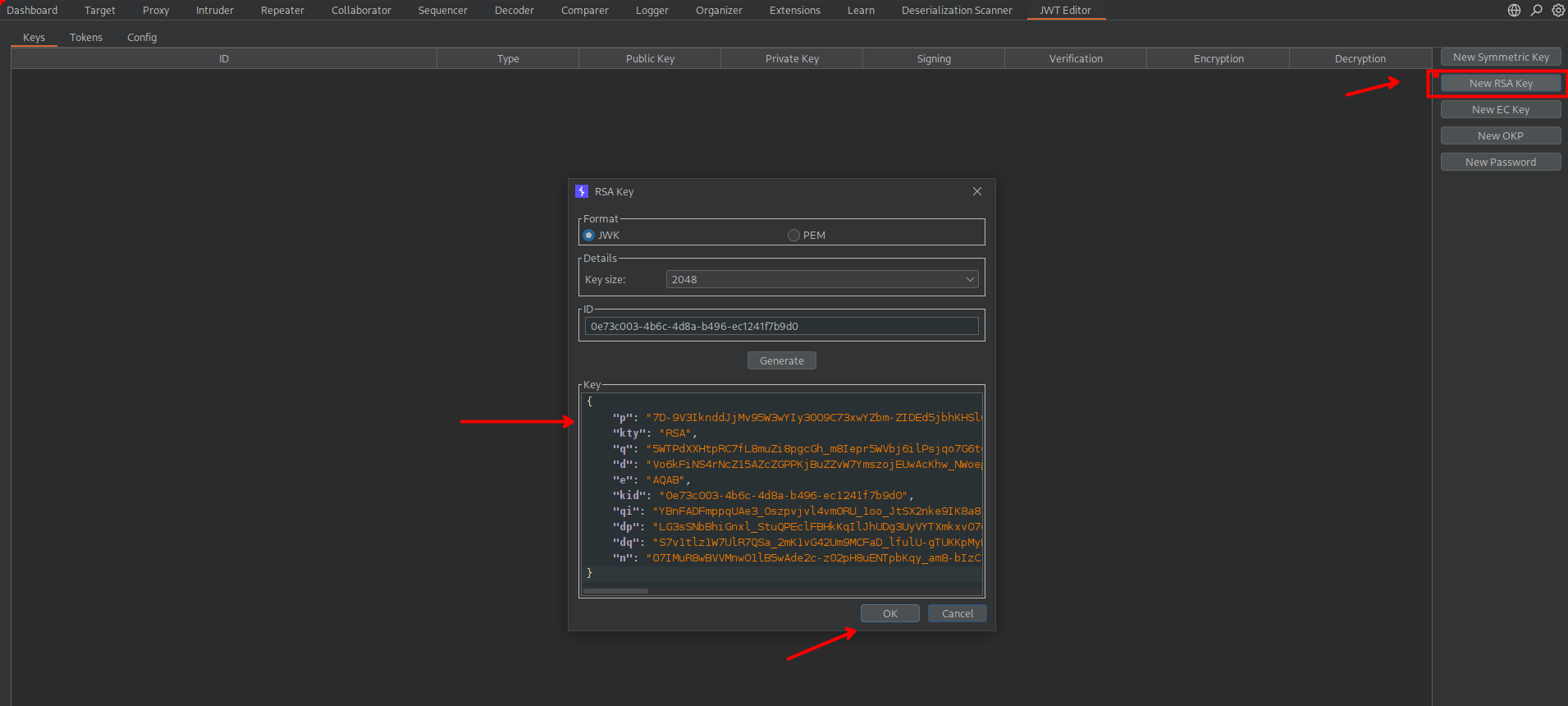
Task: Open the Repeater tab
Action: (282, 11)
